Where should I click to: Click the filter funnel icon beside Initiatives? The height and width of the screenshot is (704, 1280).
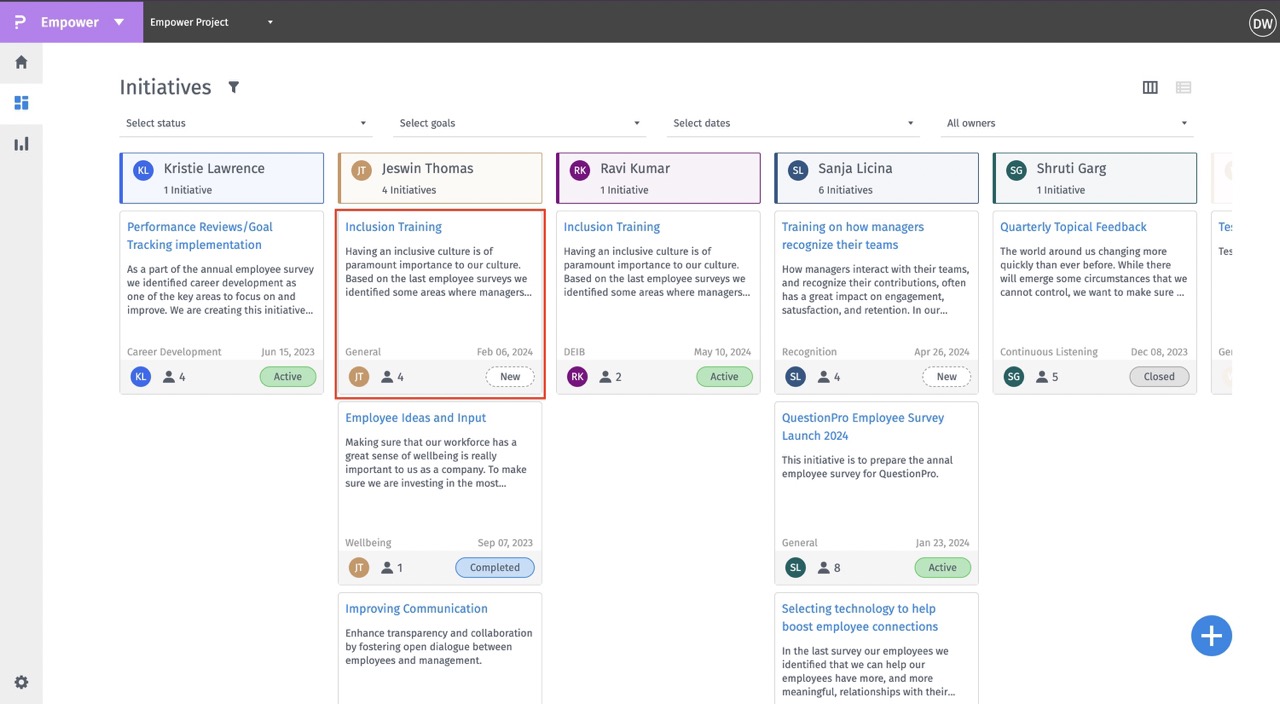[233, 87]
